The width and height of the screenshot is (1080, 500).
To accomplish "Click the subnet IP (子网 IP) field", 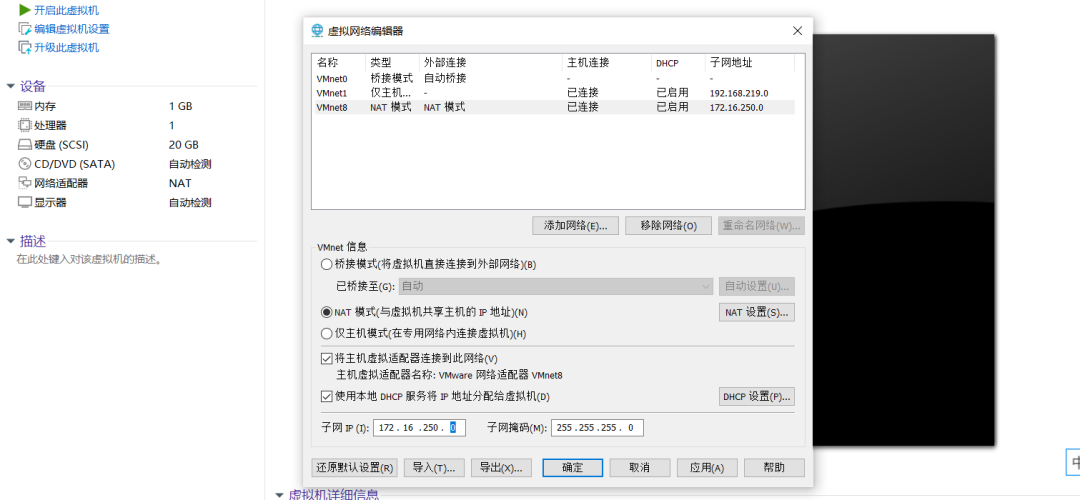I will (x=419, y=428).
